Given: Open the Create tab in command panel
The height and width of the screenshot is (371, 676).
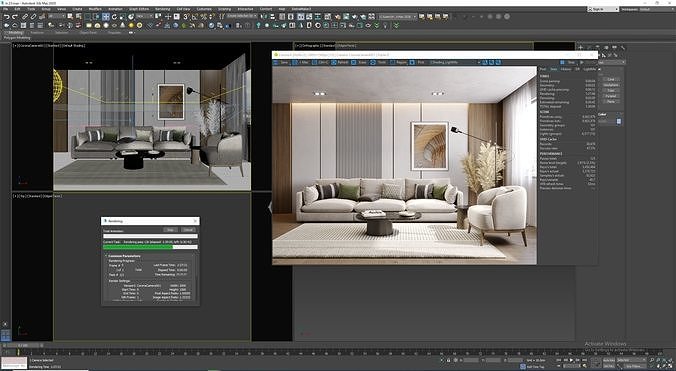Looking at the screenshot, I should 581,47.
